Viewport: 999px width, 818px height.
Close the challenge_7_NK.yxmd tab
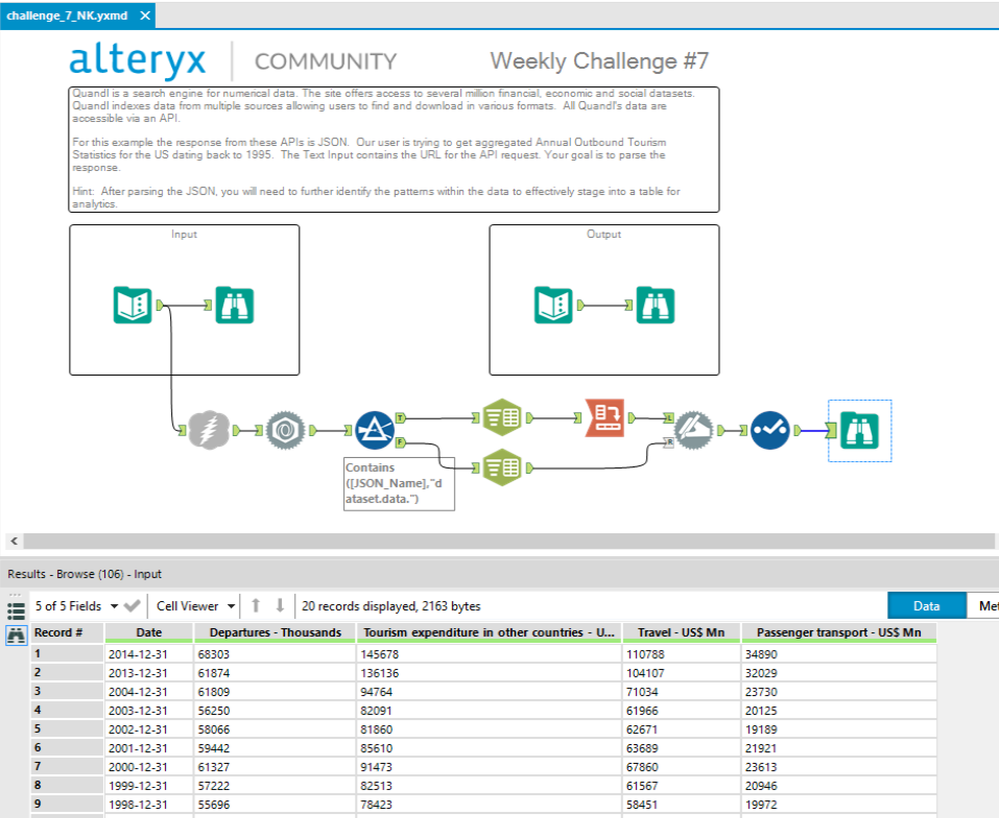tap(145, 15)
